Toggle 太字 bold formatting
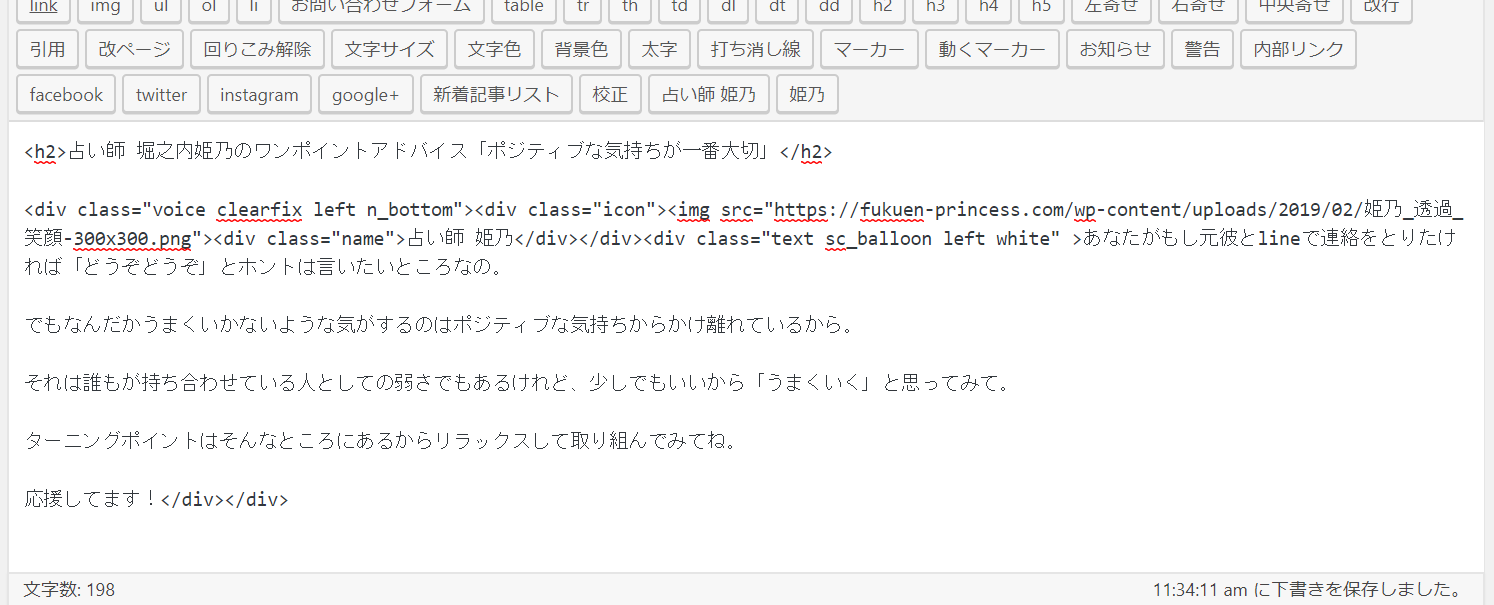The image size is (1494, 605). pos(659,49)
